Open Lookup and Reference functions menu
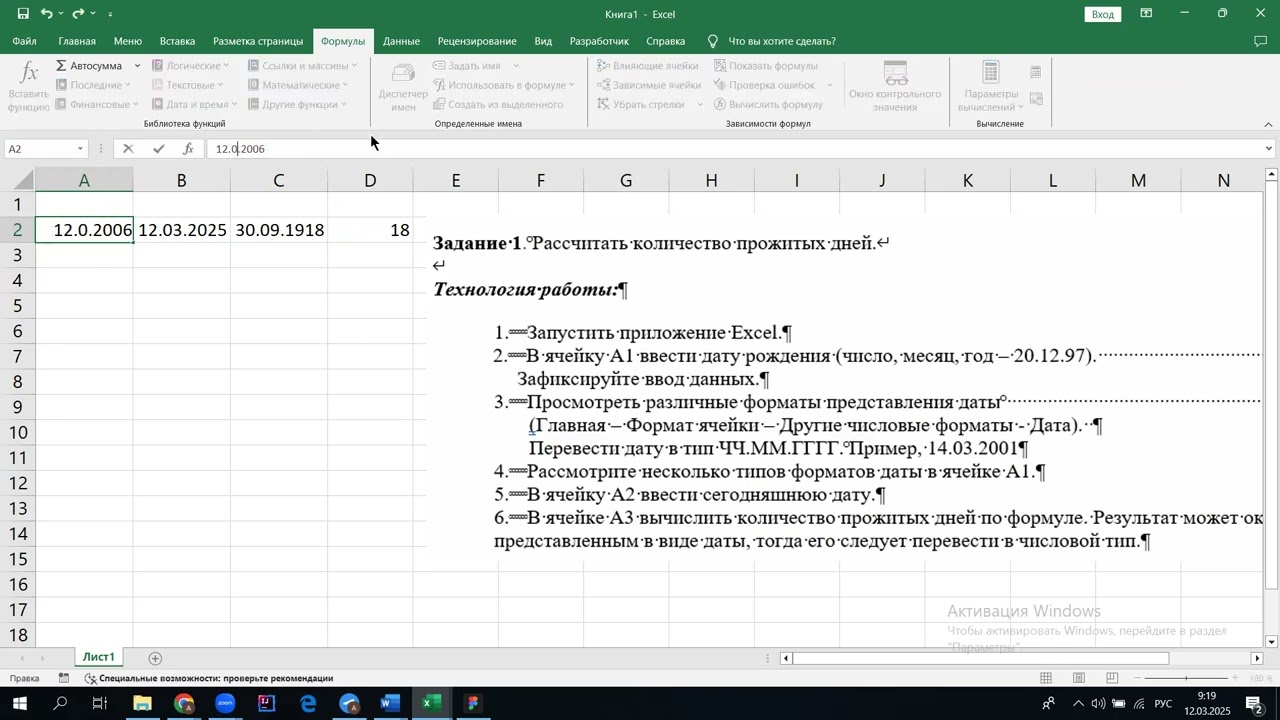 click(x=302, y=66)
